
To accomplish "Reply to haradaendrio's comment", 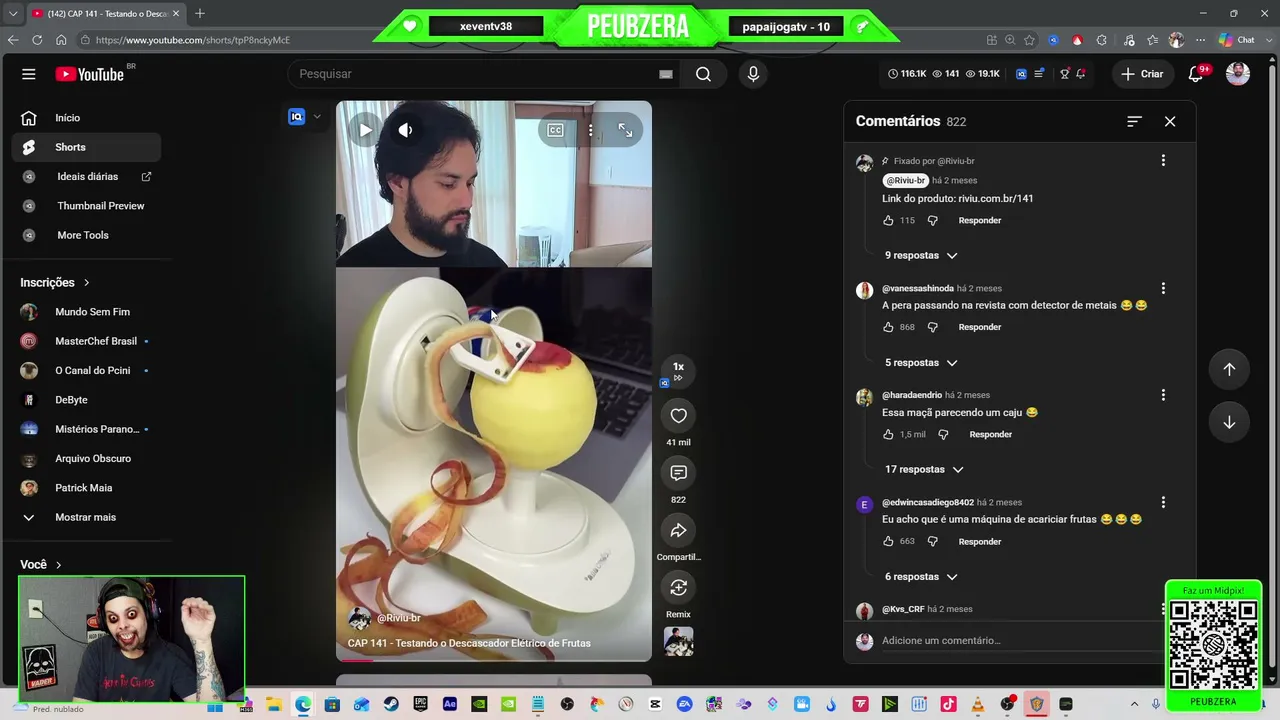I will pyautogui.click(x=991, y=434).
